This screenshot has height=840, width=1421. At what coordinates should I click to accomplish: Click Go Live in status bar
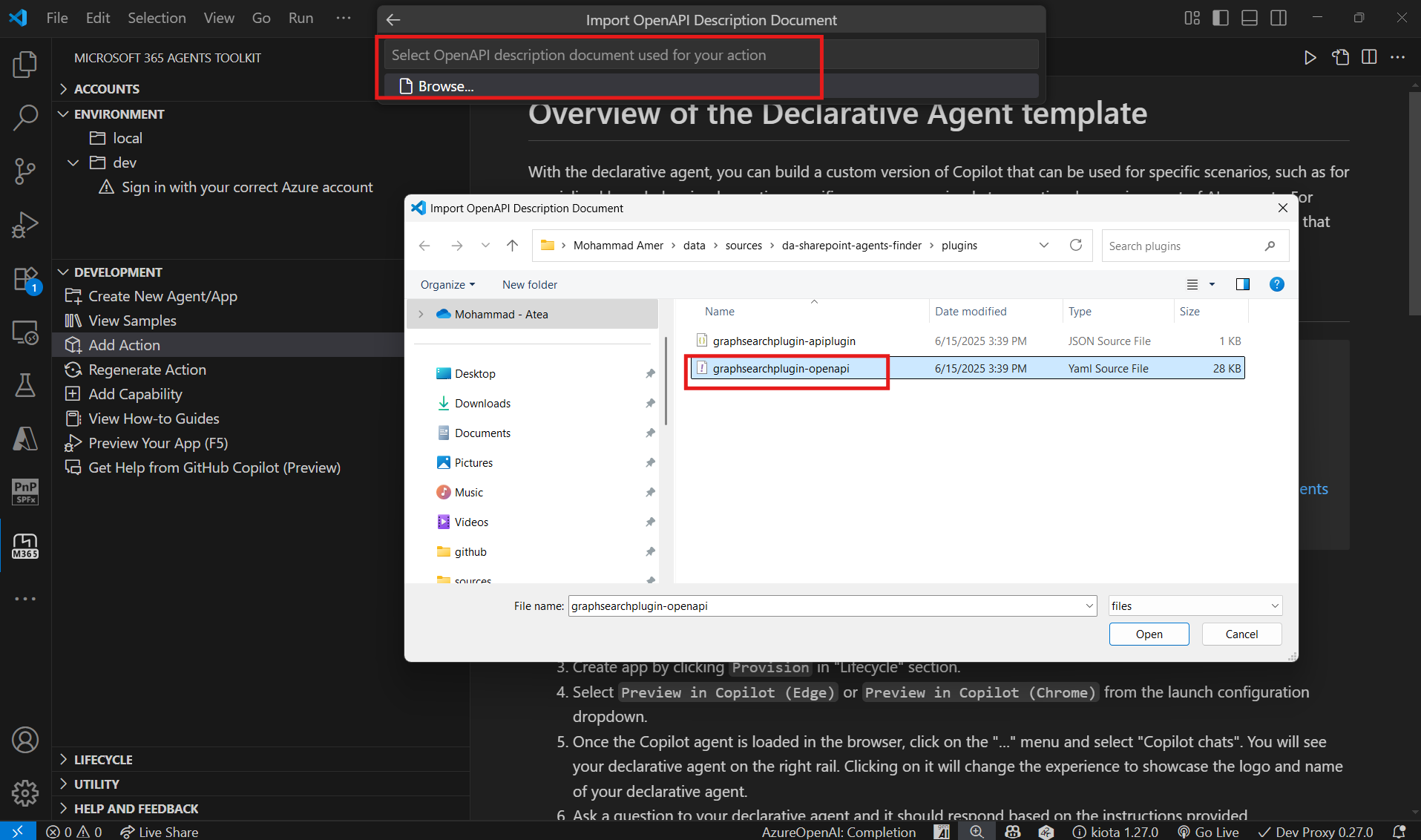click(x=1208, y=832)
